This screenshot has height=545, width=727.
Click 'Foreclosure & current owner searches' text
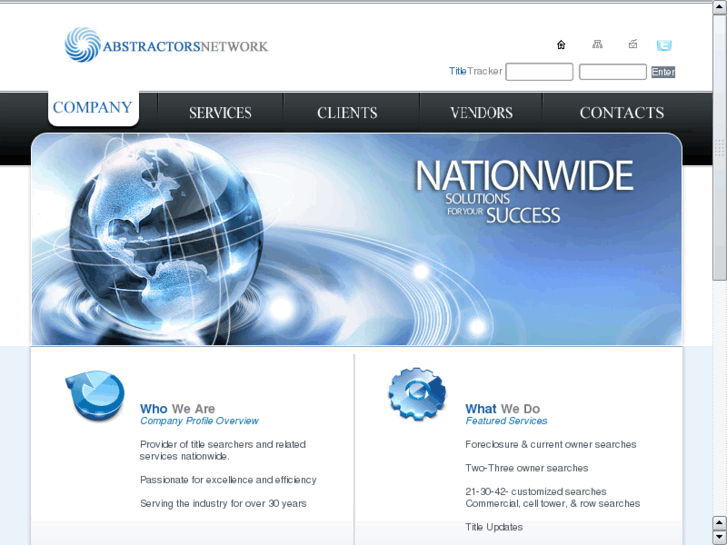[551, 444]
